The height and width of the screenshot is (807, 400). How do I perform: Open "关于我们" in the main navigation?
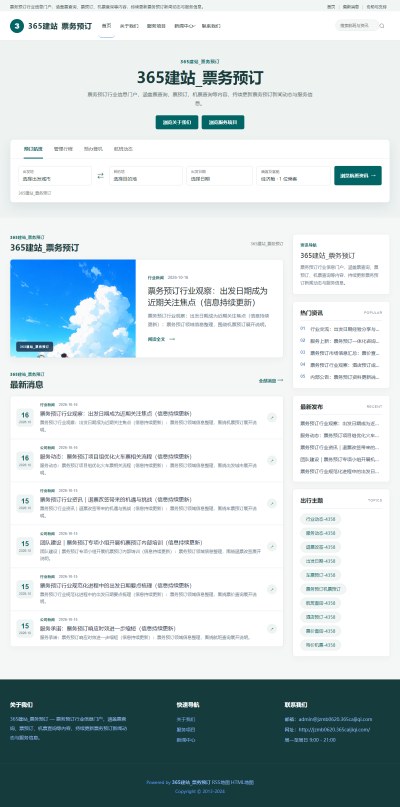(x=129, y=26)
